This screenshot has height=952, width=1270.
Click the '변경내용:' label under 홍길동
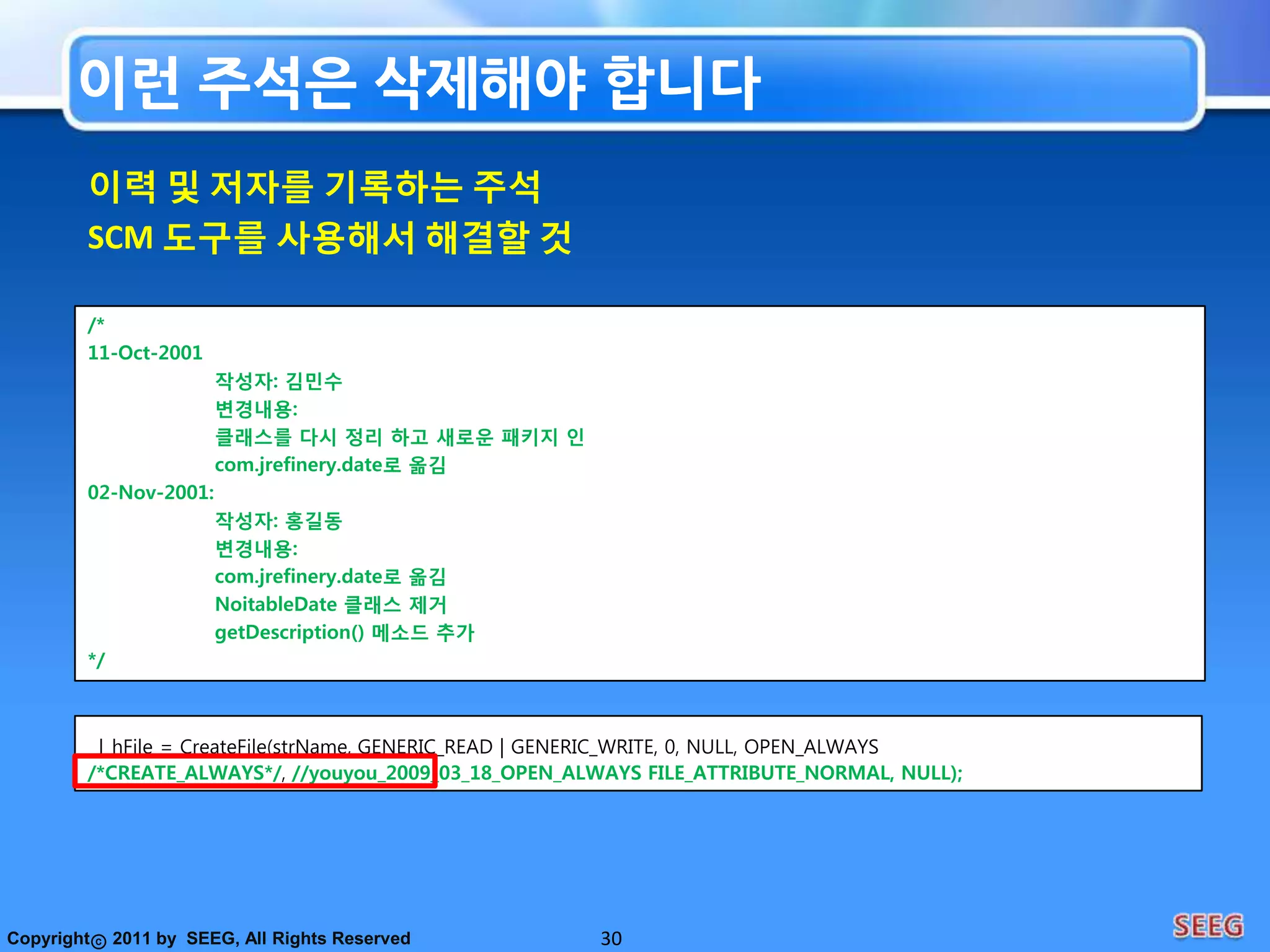(256, 549)
